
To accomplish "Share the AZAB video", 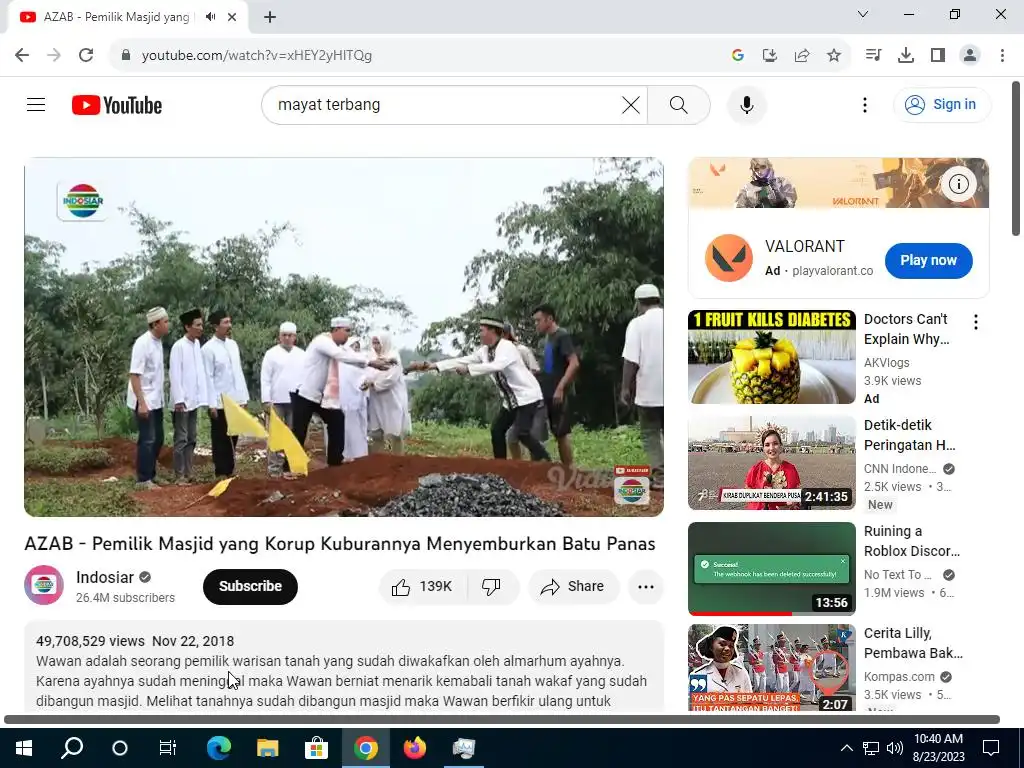I will point(573,586).
